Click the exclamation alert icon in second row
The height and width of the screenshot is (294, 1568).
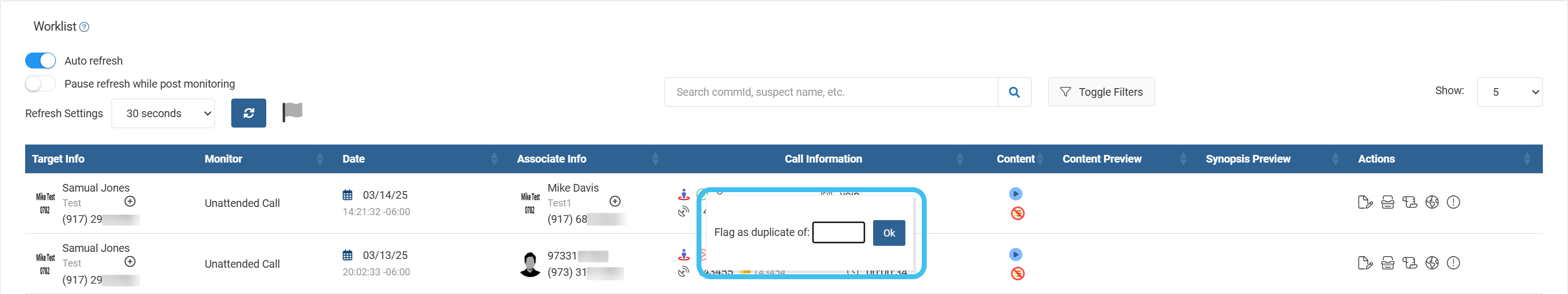(1453, 263)
